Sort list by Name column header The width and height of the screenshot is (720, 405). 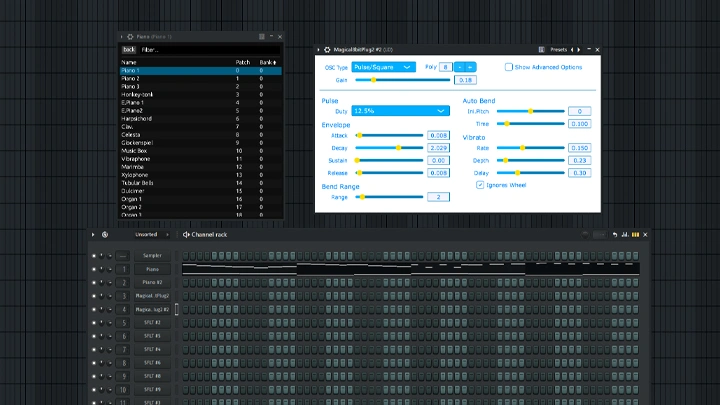pyautogui.click(x=129, y=62)
